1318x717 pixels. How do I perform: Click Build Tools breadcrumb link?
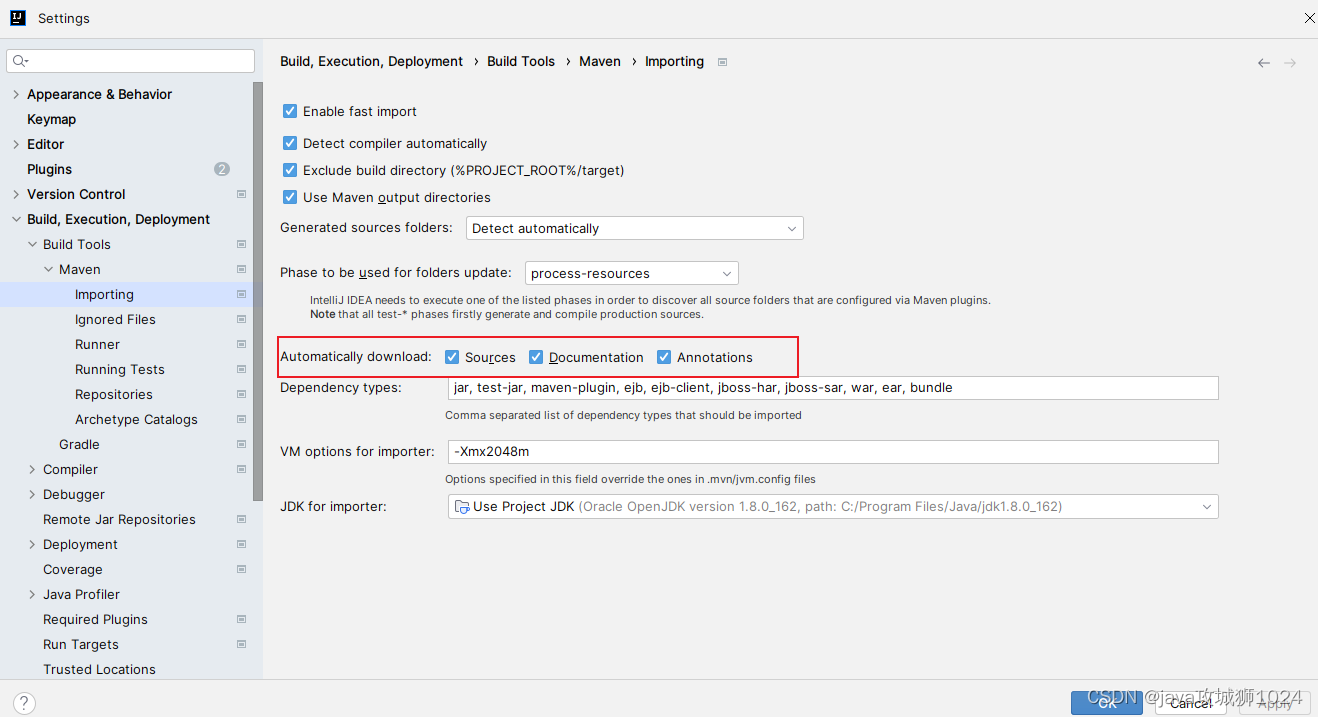pos(521,61)
